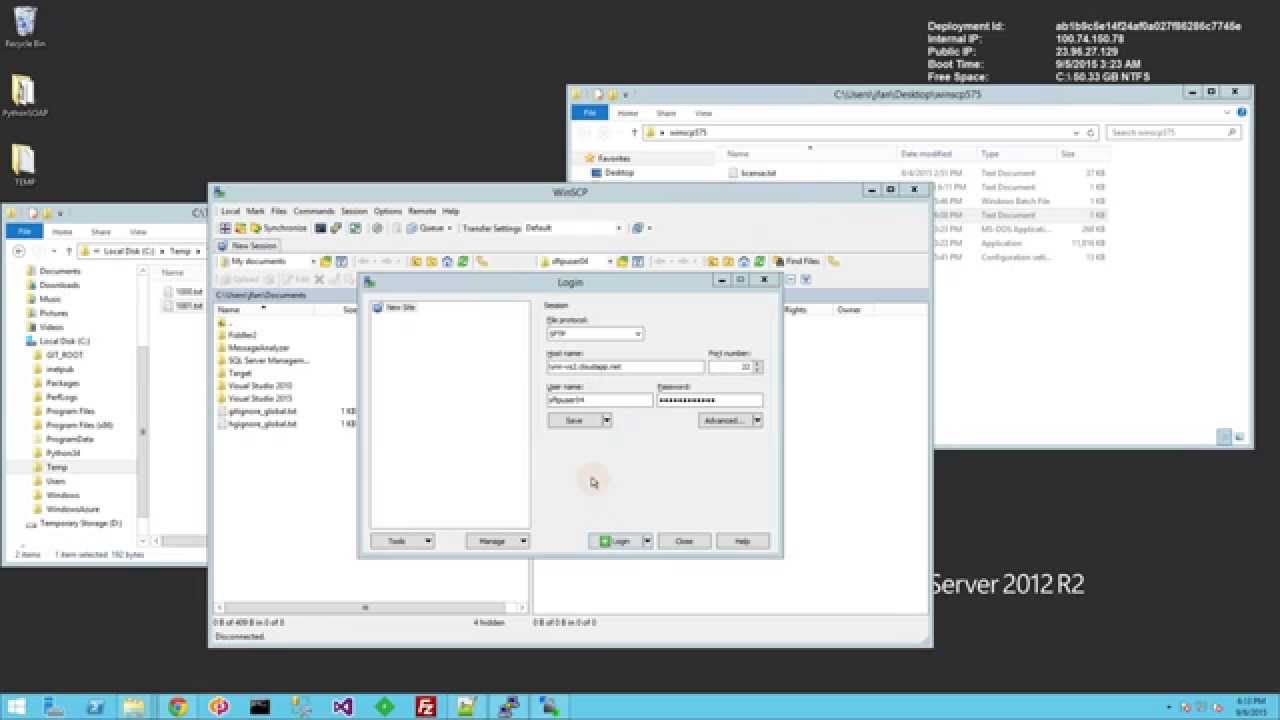This screenshot has width=1280, height=720.
Task: Open the Fiddler2 folder in WinSCP local panel
Action: pos(242,335)
